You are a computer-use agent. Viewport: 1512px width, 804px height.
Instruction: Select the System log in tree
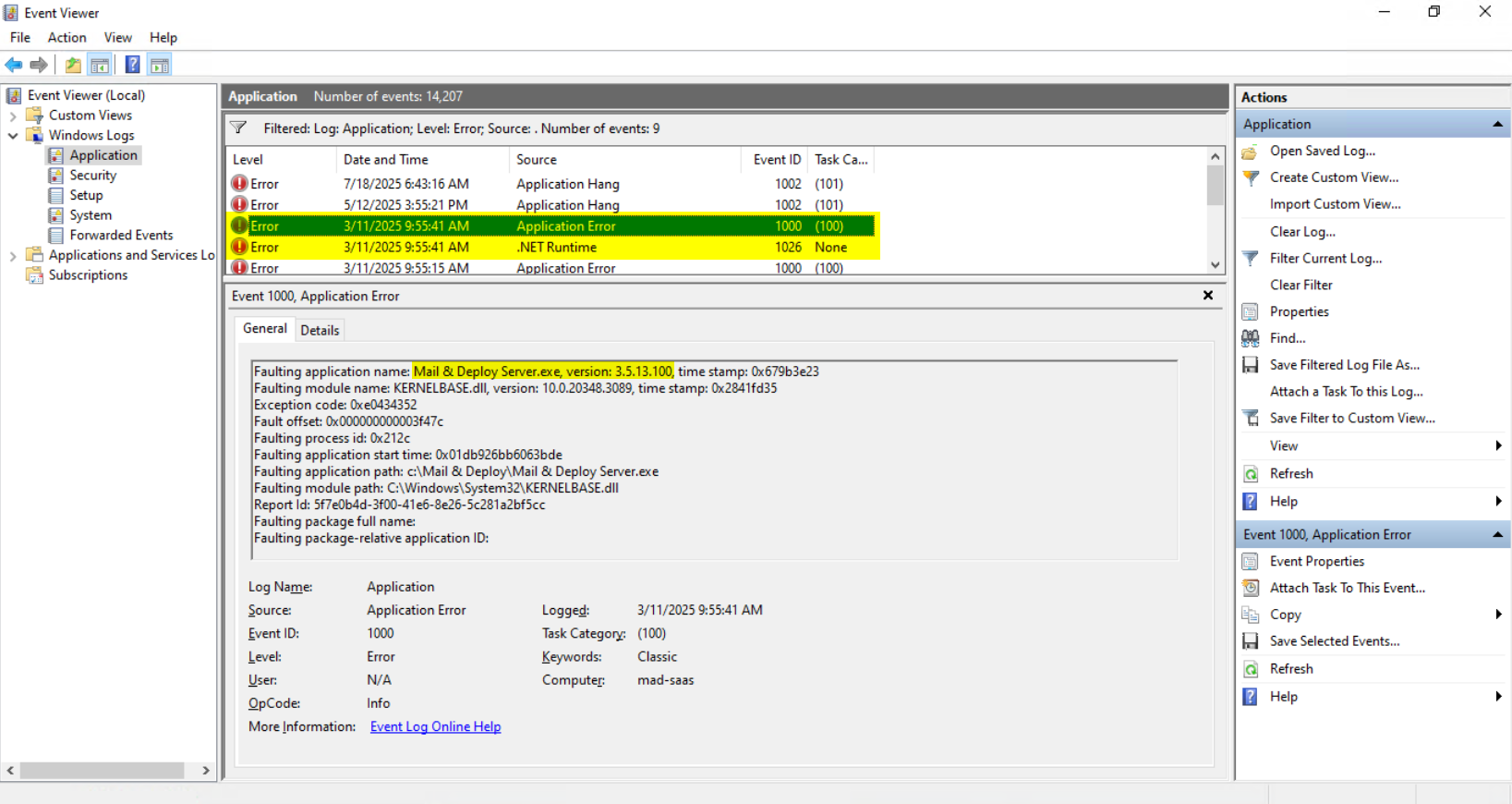pyautogui.click(x=91, y=215)
